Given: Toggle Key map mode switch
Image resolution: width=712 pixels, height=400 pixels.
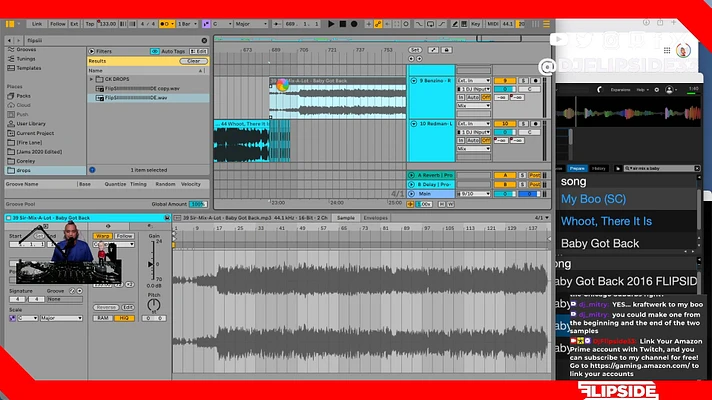Looking at the screenshot, I should click(x=475, y=24).
